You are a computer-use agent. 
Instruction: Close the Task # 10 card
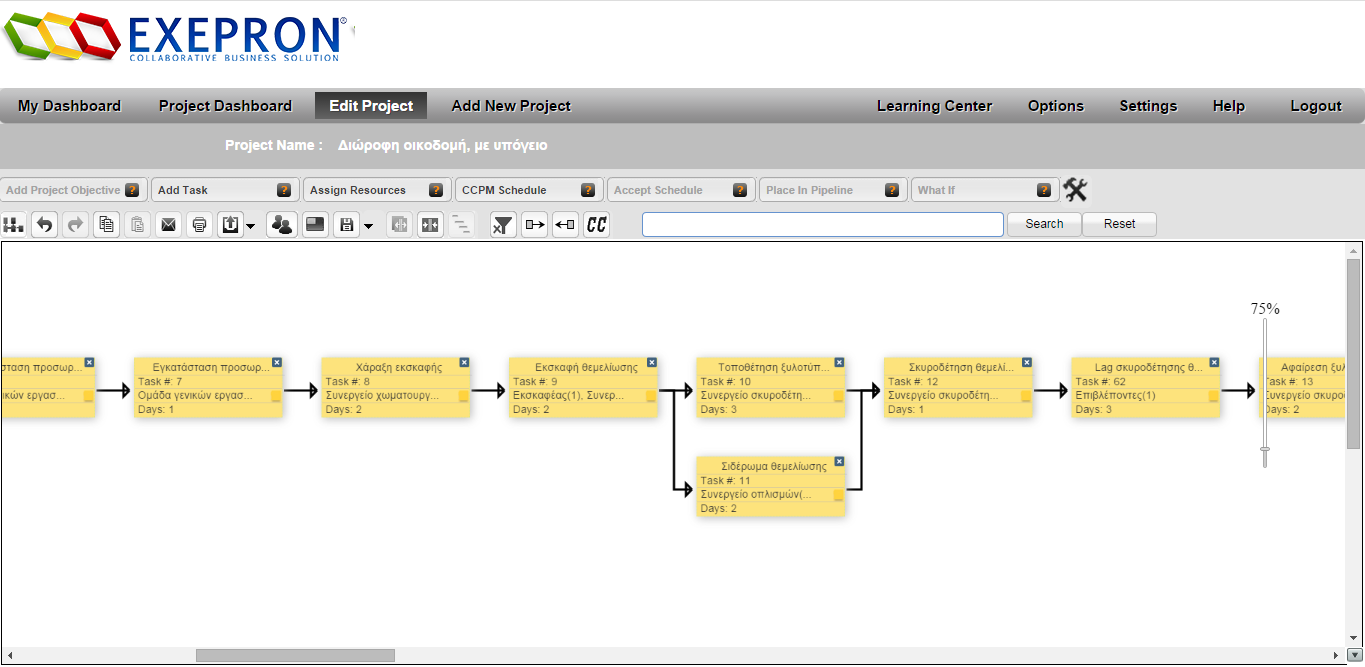tap(839, 362)
